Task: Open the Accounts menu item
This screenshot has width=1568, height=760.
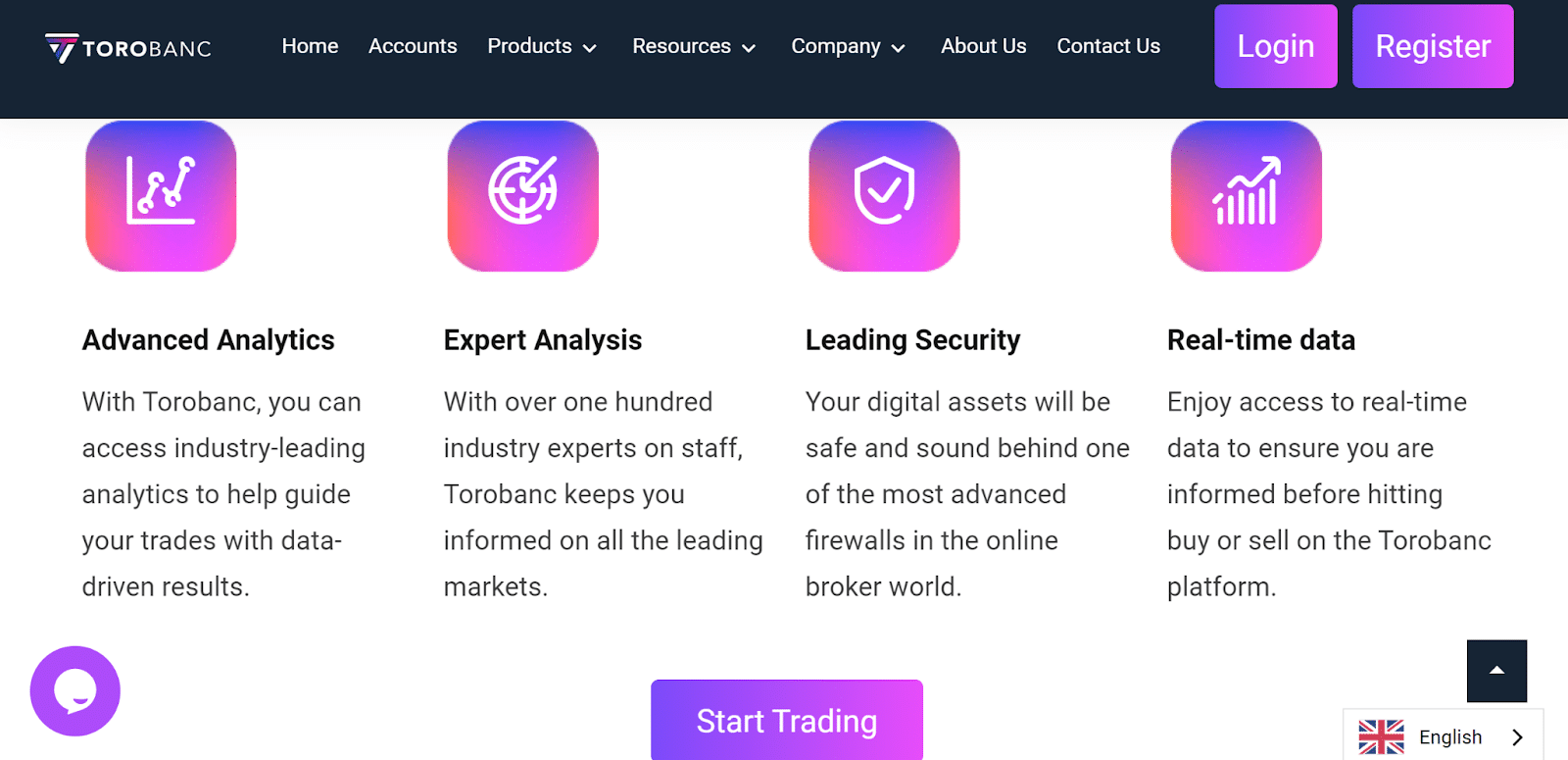Action: click(413, 46)
